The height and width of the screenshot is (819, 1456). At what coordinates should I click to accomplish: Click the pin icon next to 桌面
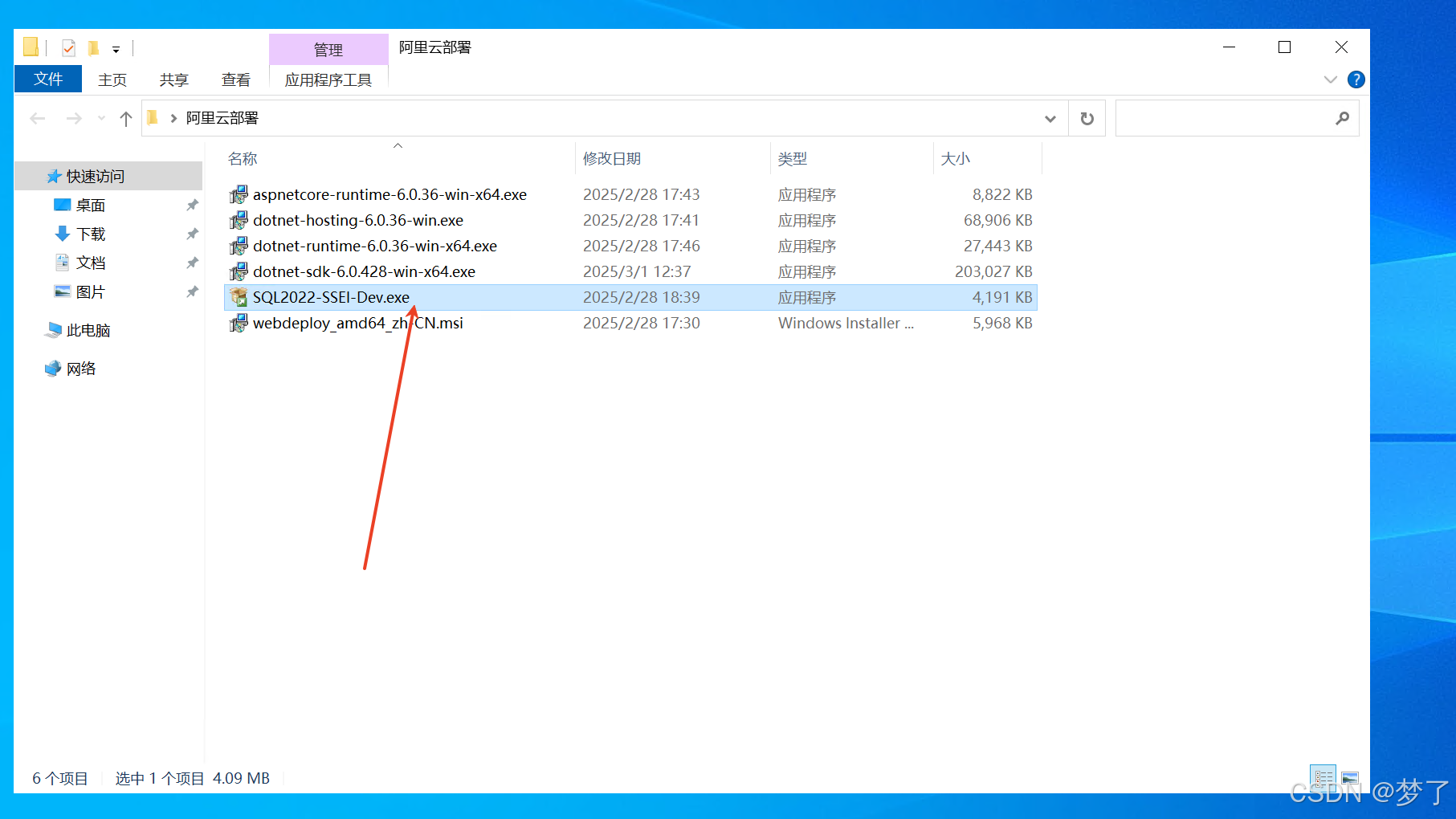(x=192, y=206)
